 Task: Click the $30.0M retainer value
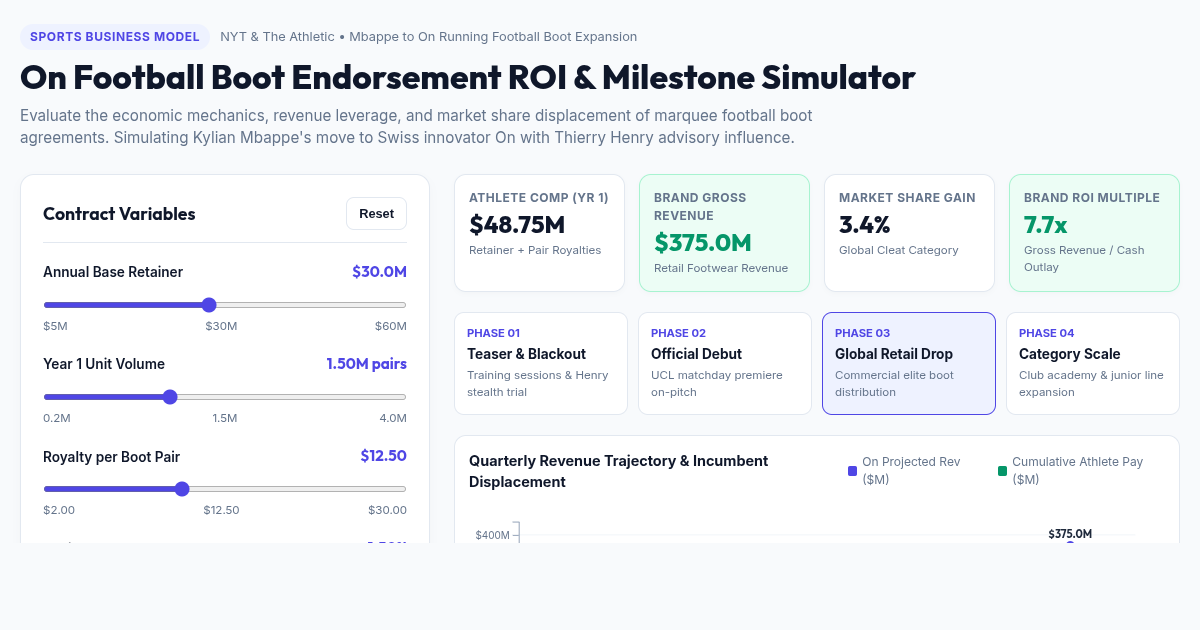coord(379,272)
